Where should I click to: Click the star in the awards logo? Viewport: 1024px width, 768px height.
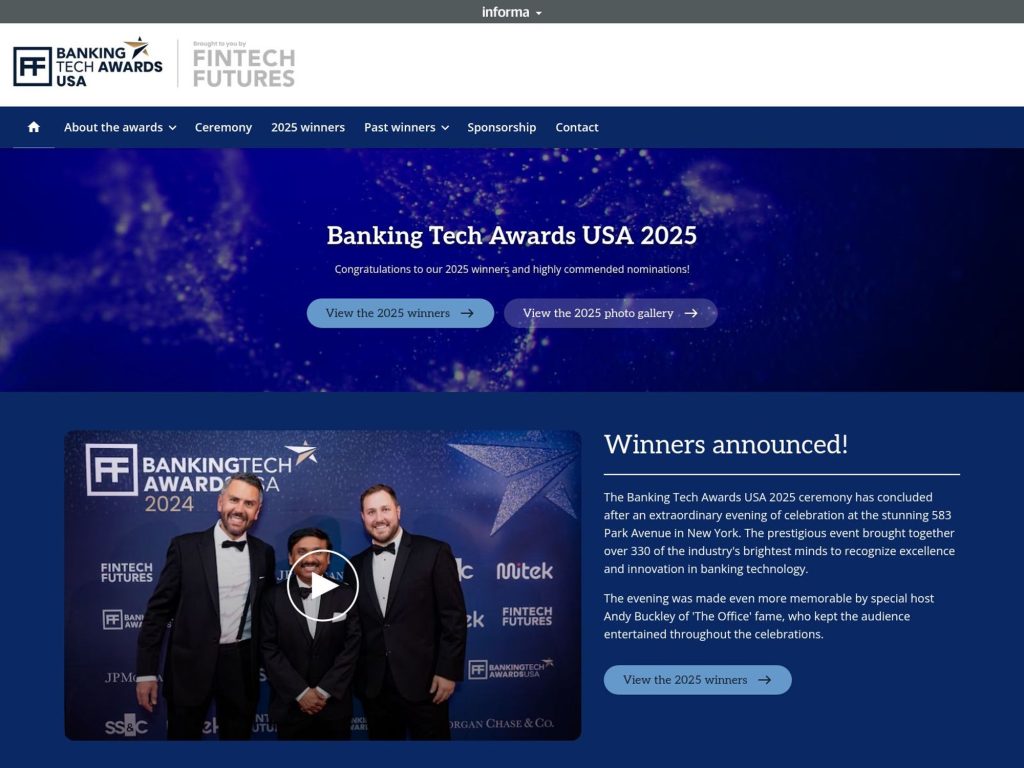139,48
